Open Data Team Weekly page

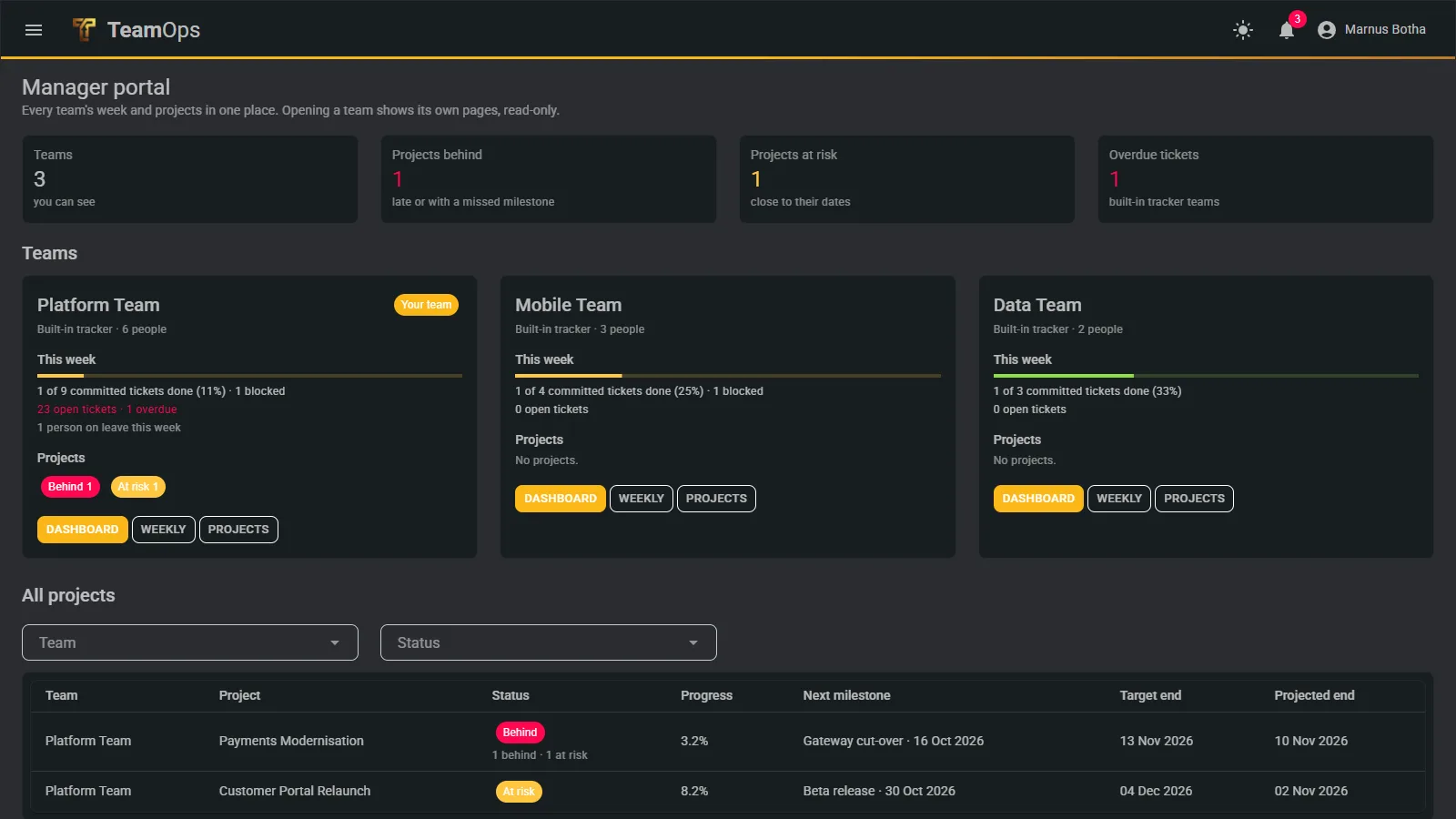[1119, 499]
